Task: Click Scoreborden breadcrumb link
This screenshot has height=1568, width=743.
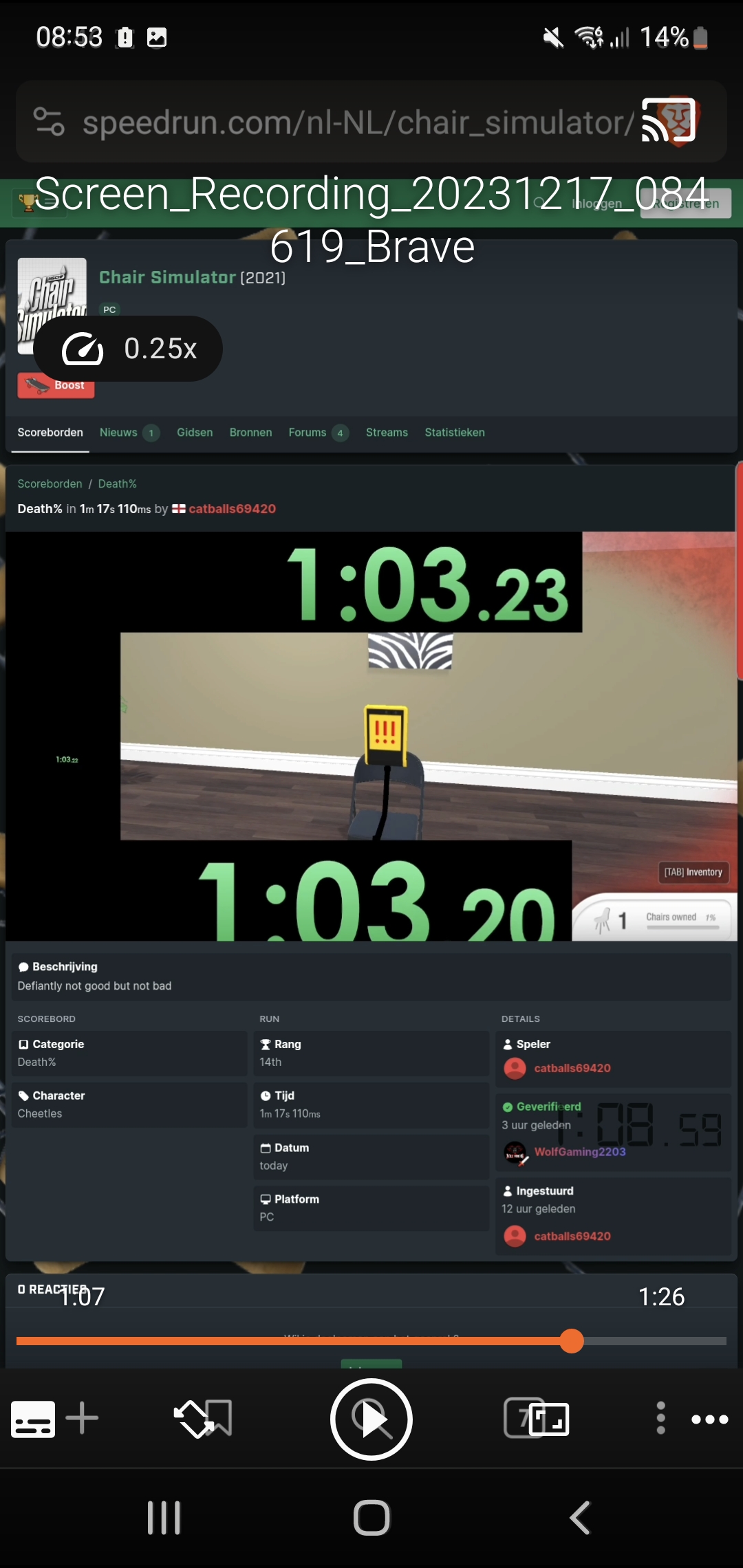Action: [x=50, y=483]
